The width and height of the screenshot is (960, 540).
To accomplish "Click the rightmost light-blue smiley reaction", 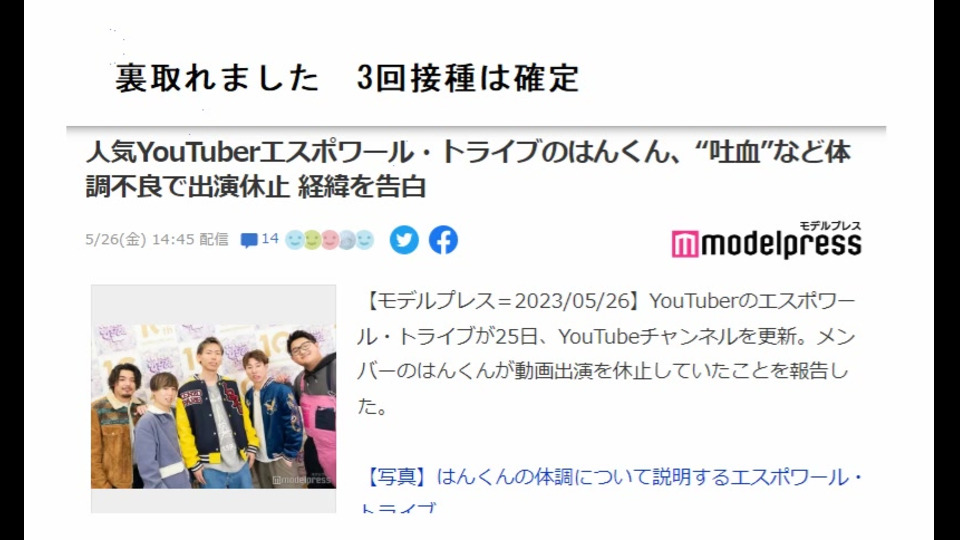I will click(365, 240).
